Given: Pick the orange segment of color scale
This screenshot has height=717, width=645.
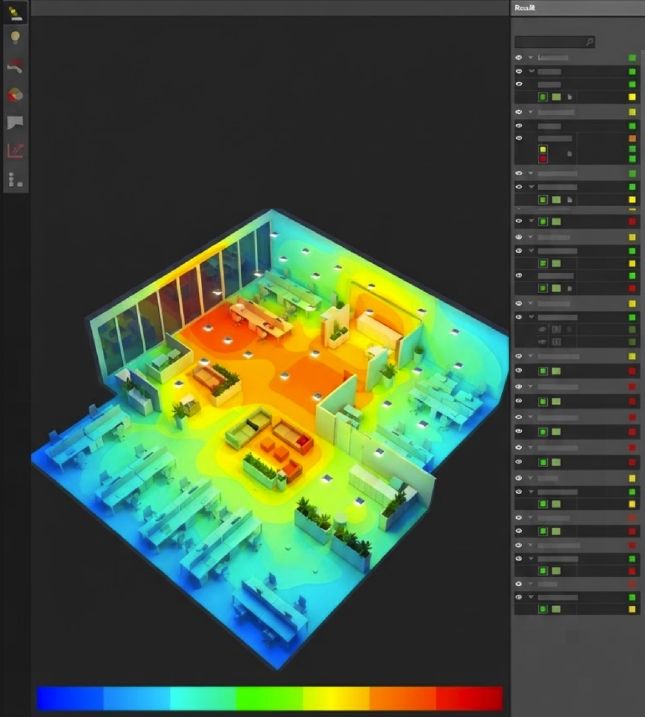Looking at the screenshot, I should click(403, 698).
